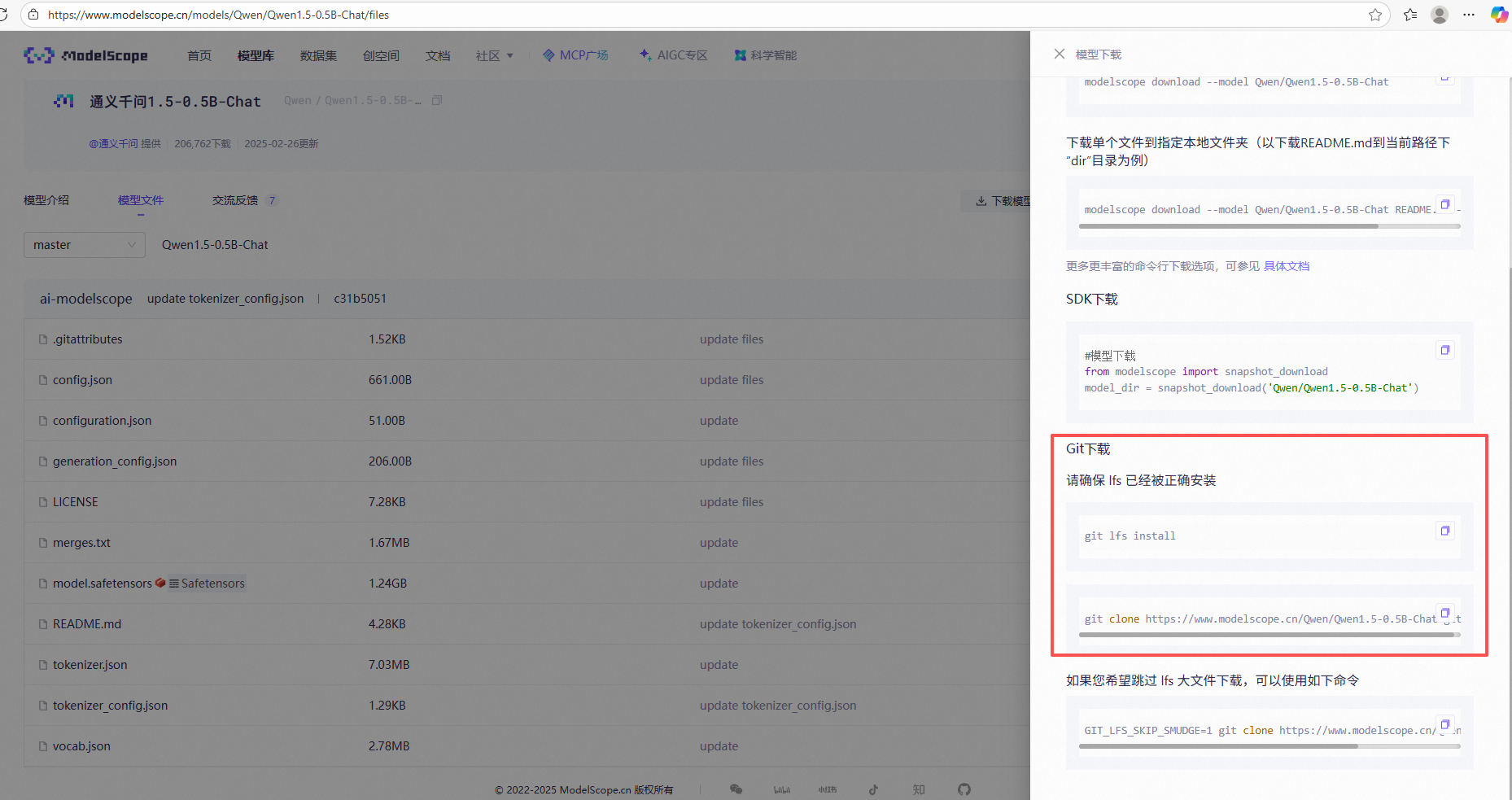Open AIGC专区 in the top navigation
Viewport: 1512px width, 800px height.
point(674,55)
